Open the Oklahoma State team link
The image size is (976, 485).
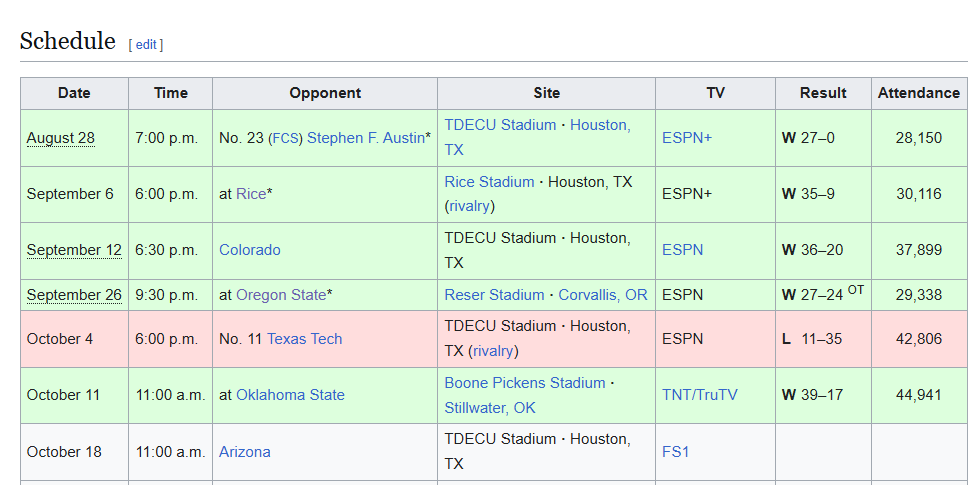tap(290, 395)
